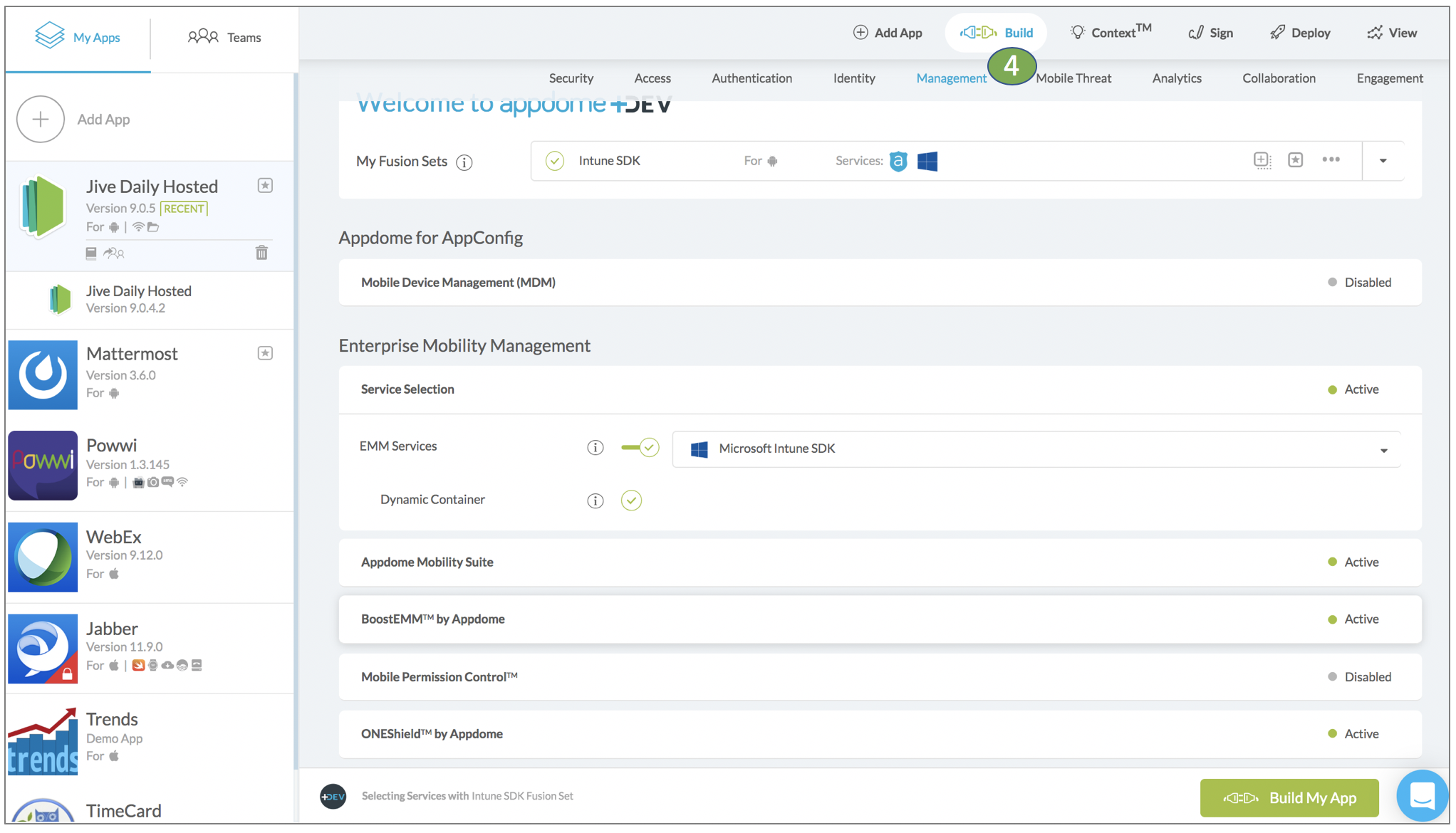
Task: Switch to Identity category
Action: pos(854,78)
